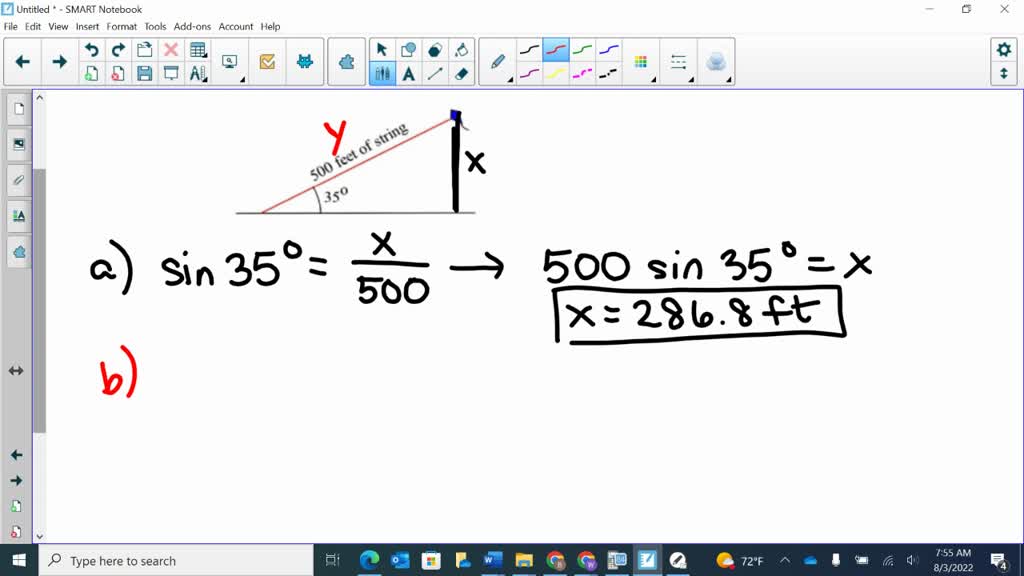Open the Attachments paperclip sidebar panel
Image resolution: width=1024 pixels, height=576 pixels.
click(x=18, y=180)
